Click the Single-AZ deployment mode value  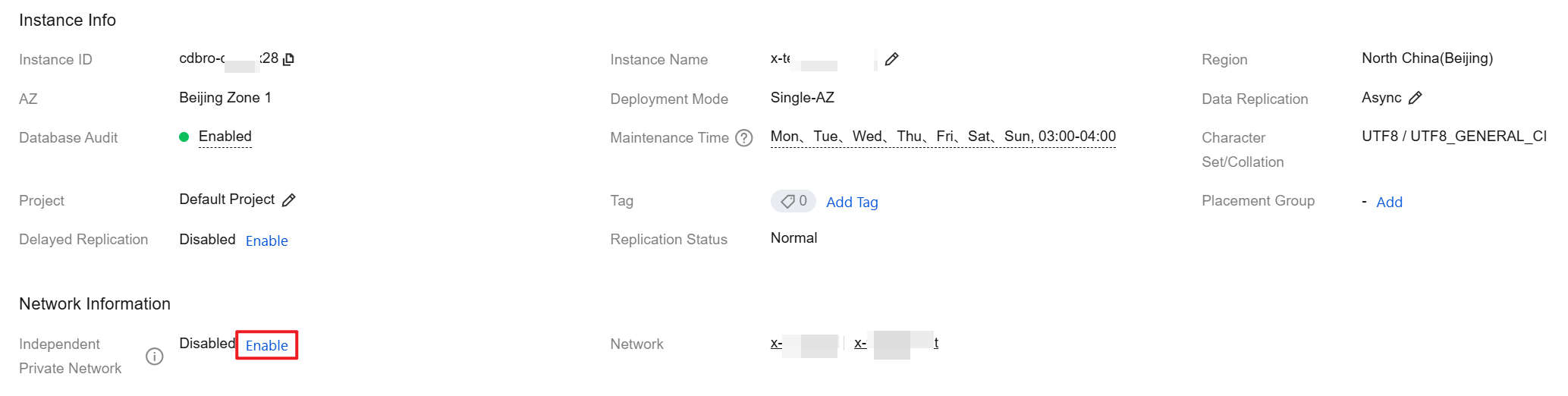point(802,98)
